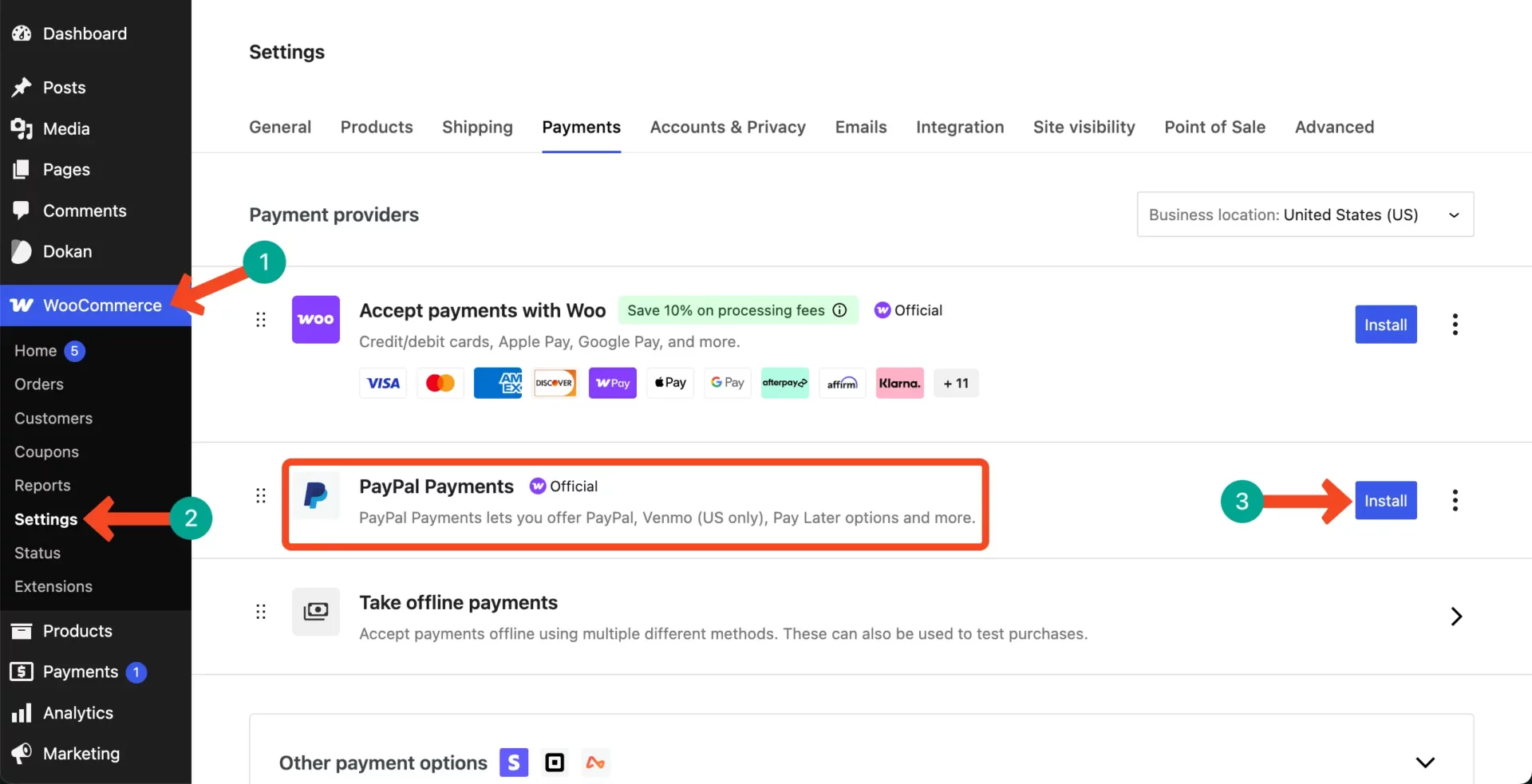
Task: Click the Apple Pay icon
Action: 670,383
